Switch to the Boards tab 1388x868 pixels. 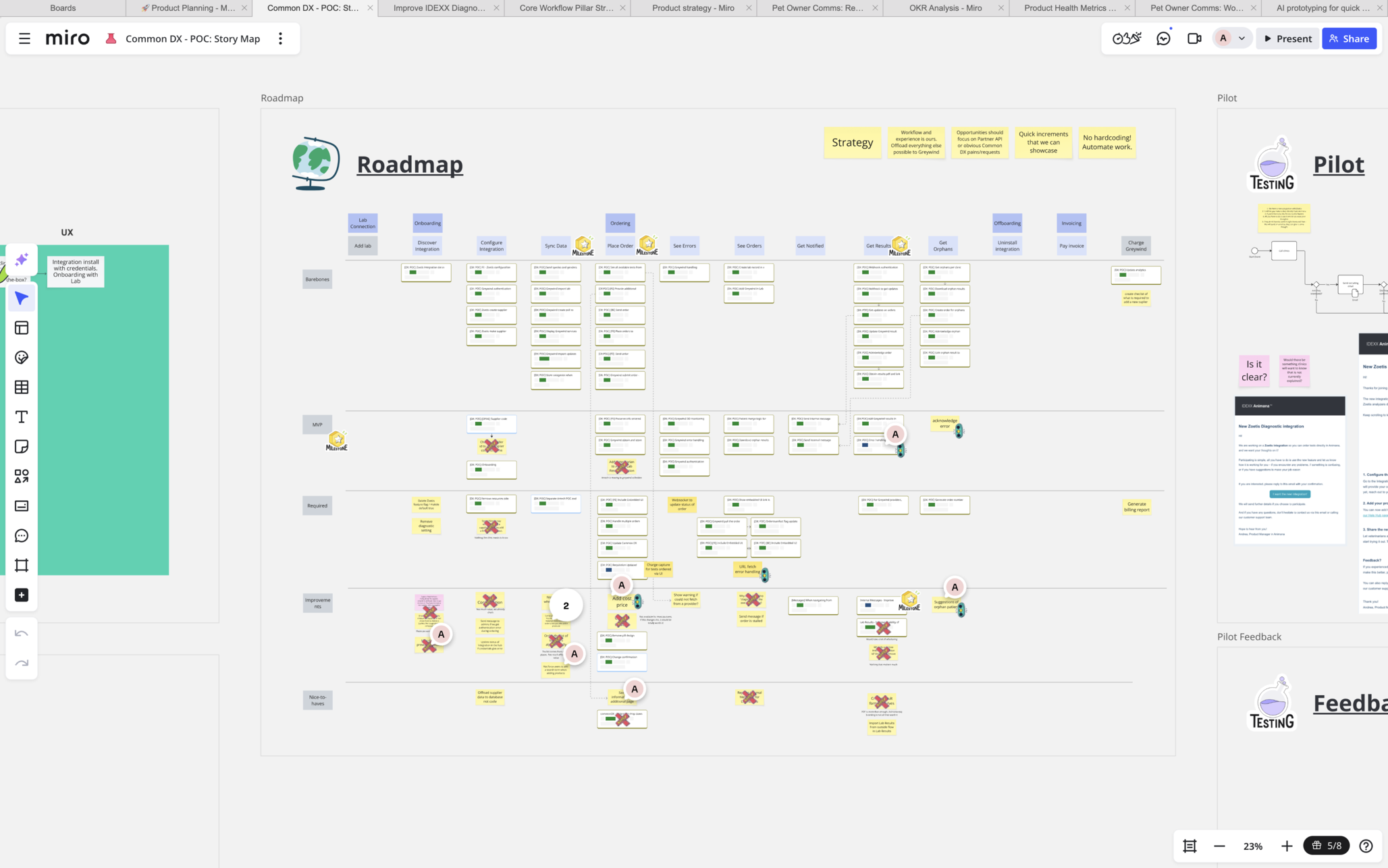tap(63, 8)
